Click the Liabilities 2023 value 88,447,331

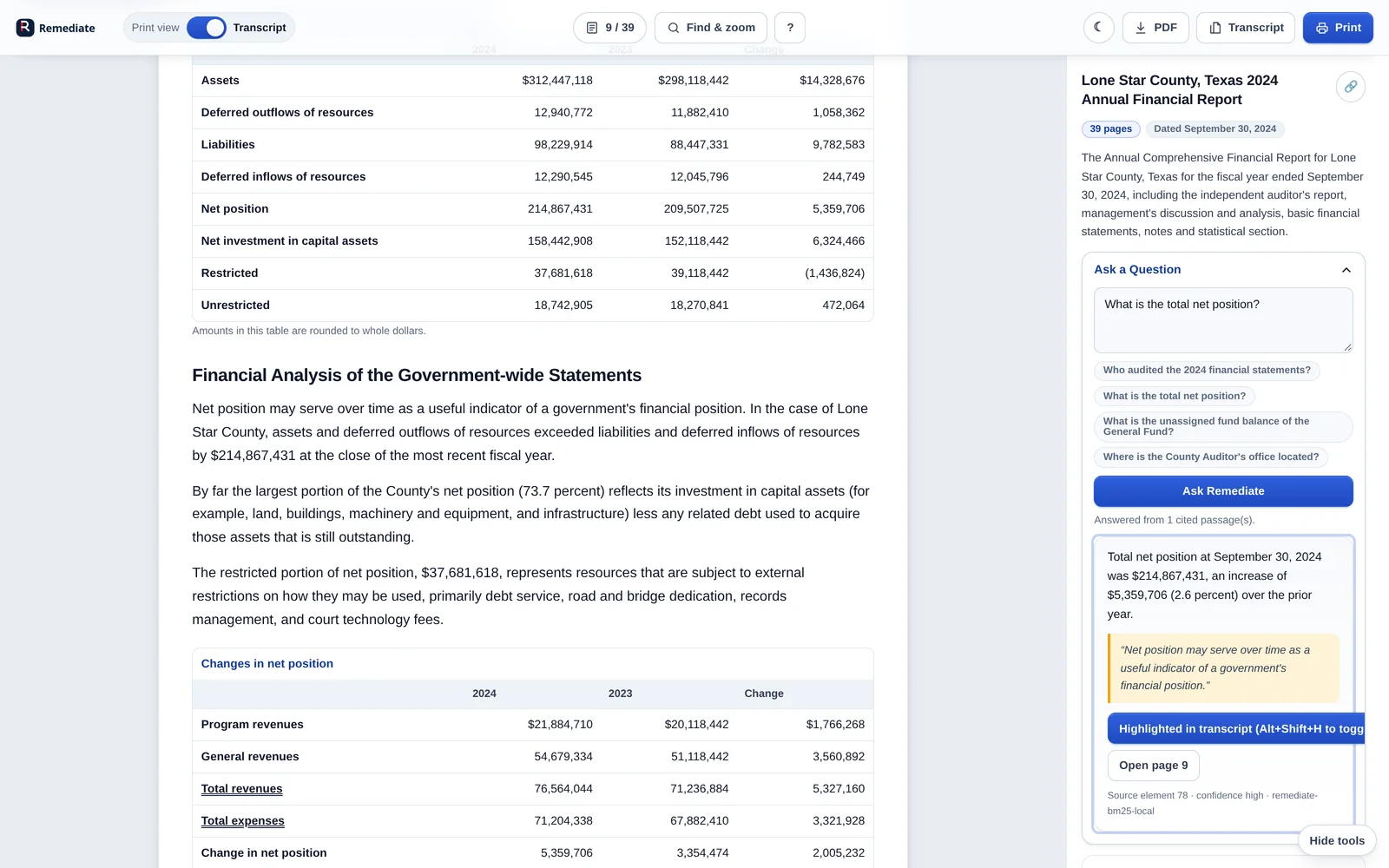click(699, 145)
